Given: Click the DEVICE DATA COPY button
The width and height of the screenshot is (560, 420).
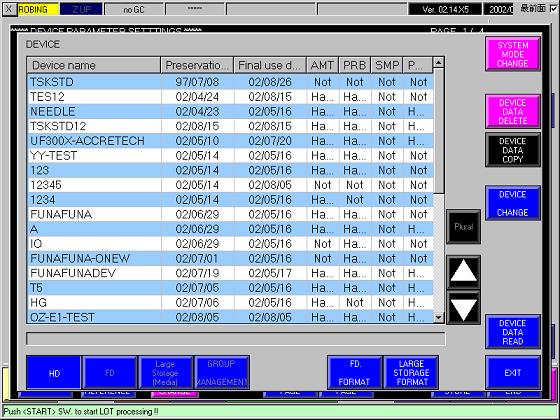Looking at the screenshot, I should pyautogui.click(x=512, y=150).
